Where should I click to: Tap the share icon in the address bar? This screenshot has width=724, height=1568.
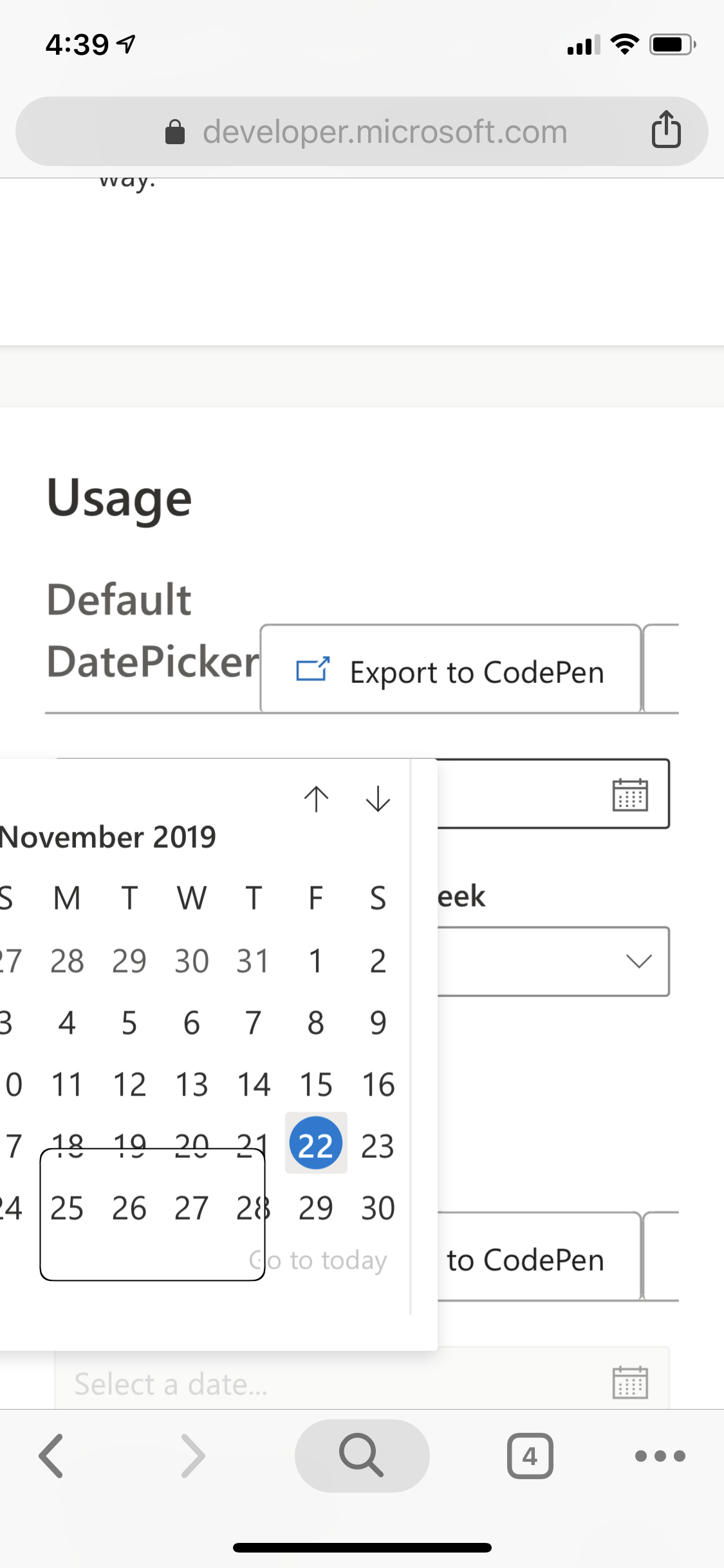[666, 131]
